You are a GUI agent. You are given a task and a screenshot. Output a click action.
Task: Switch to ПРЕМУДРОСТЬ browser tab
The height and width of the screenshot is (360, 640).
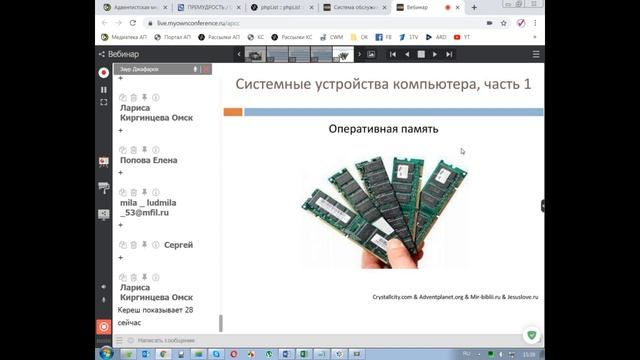209,7
